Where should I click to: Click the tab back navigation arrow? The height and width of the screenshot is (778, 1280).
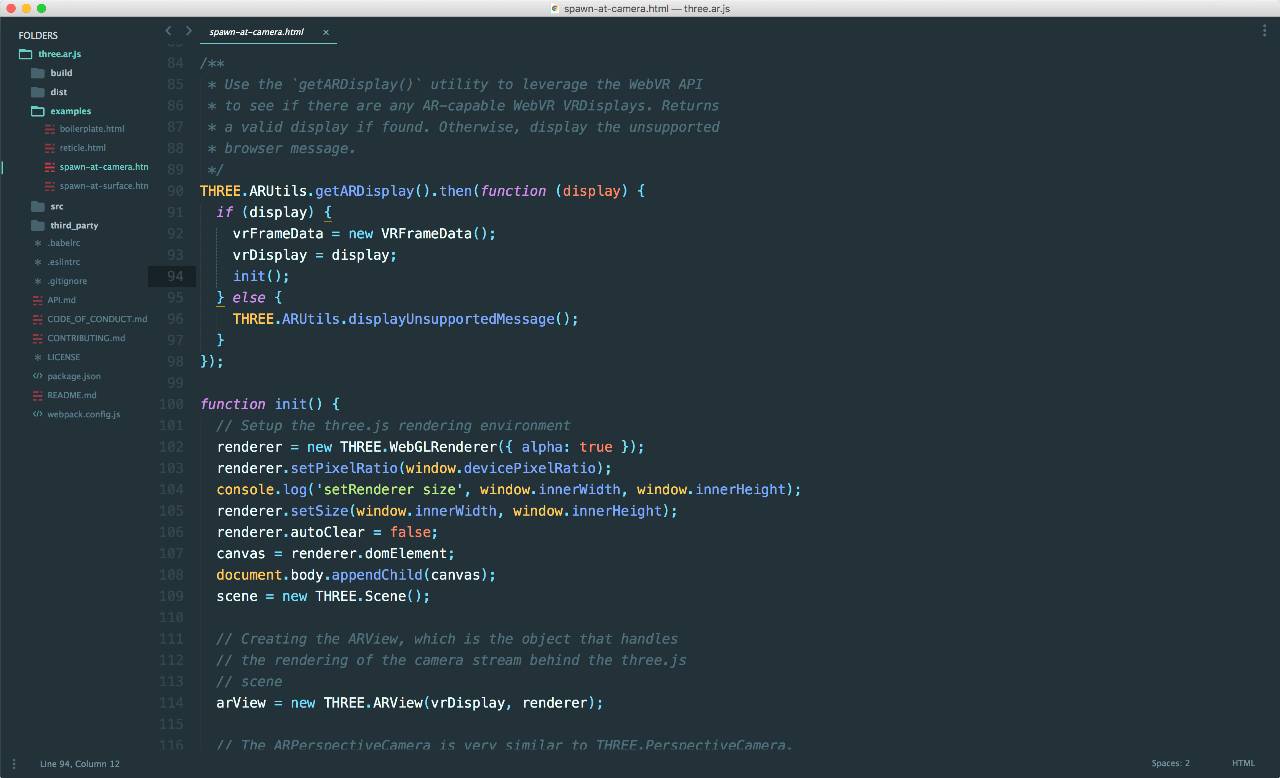[x=168, y=31]
